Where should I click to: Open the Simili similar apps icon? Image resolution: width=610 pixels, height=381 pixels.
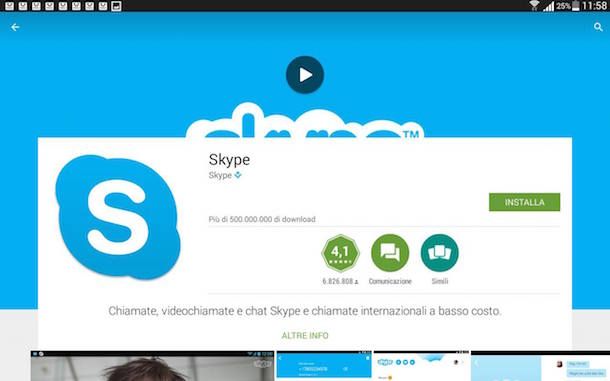(440, 253)
